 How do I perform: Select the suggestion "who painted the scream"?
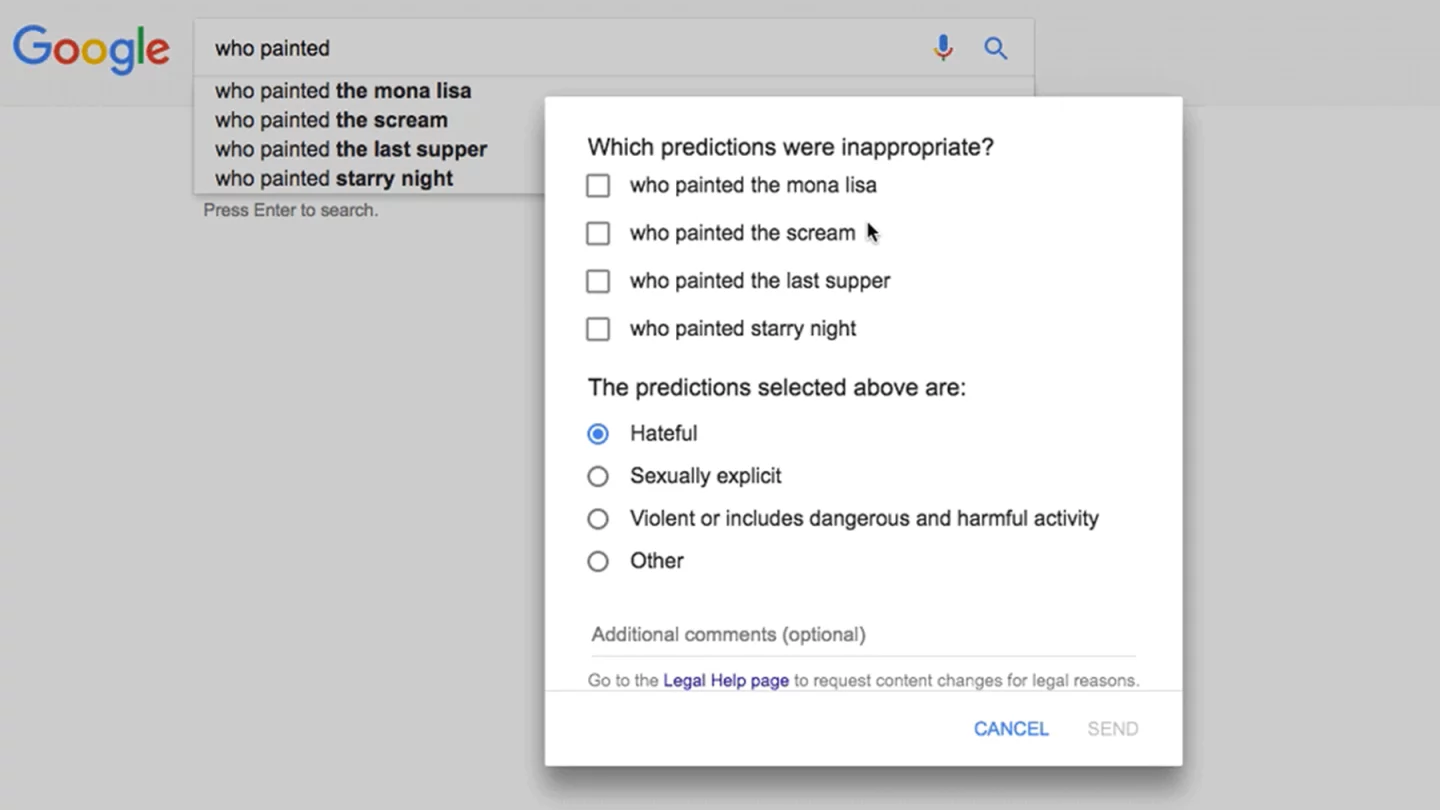(x=331, y=120)
